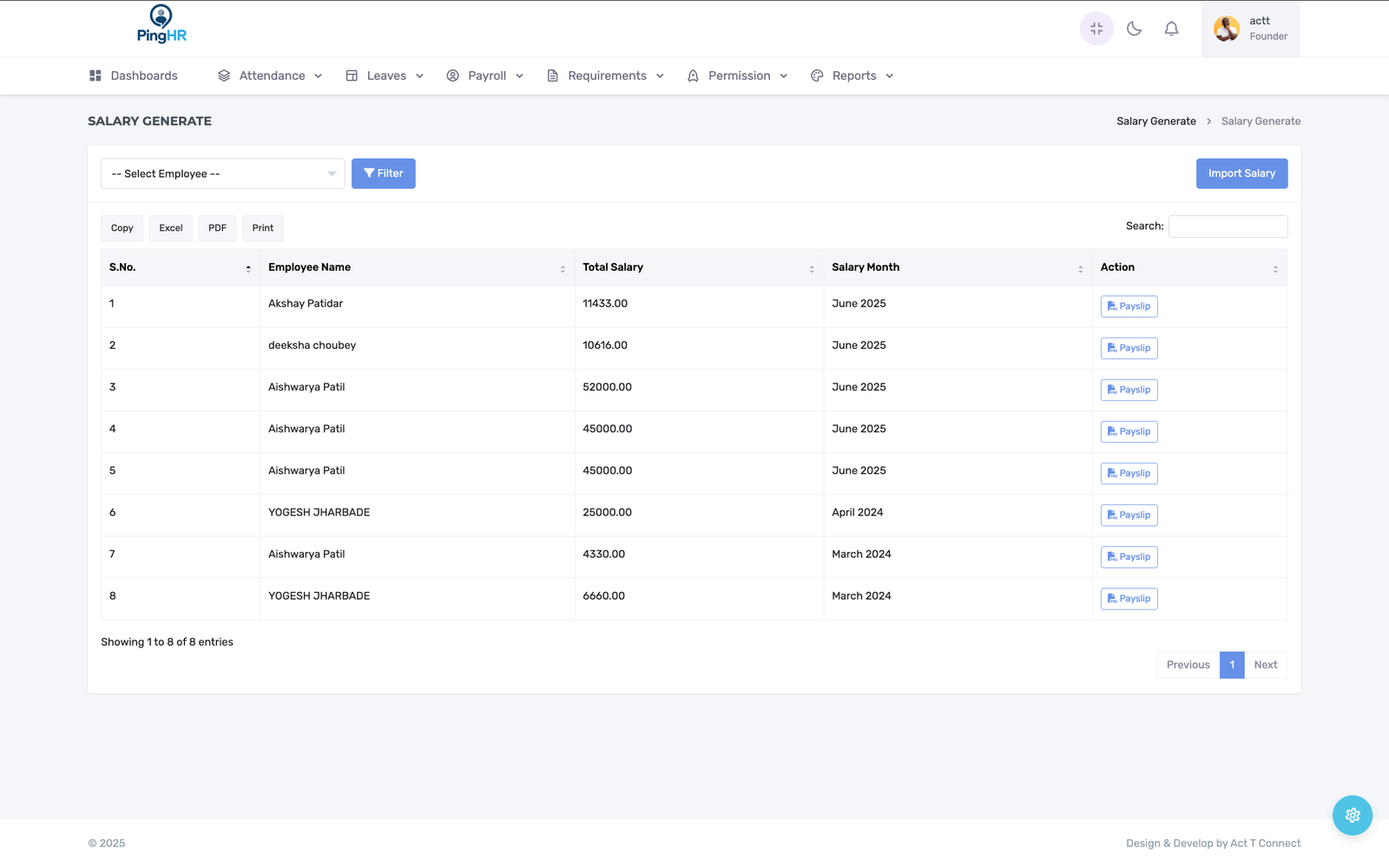Open Payslip for YOGESH JHARBADE April 2024
The width and height of the screenshot is (1389, 868).
click(1129, 516)
